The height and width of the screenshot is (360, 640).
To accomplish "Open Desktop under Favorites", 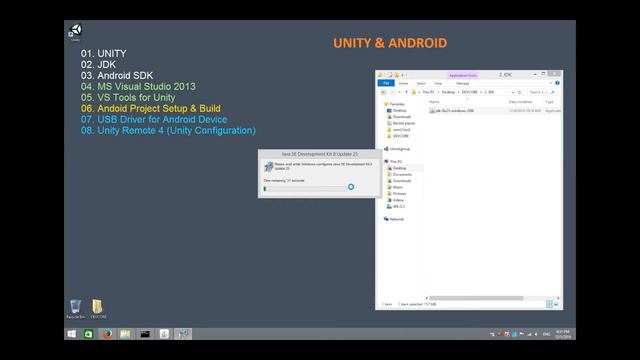I will click(397, 111).
